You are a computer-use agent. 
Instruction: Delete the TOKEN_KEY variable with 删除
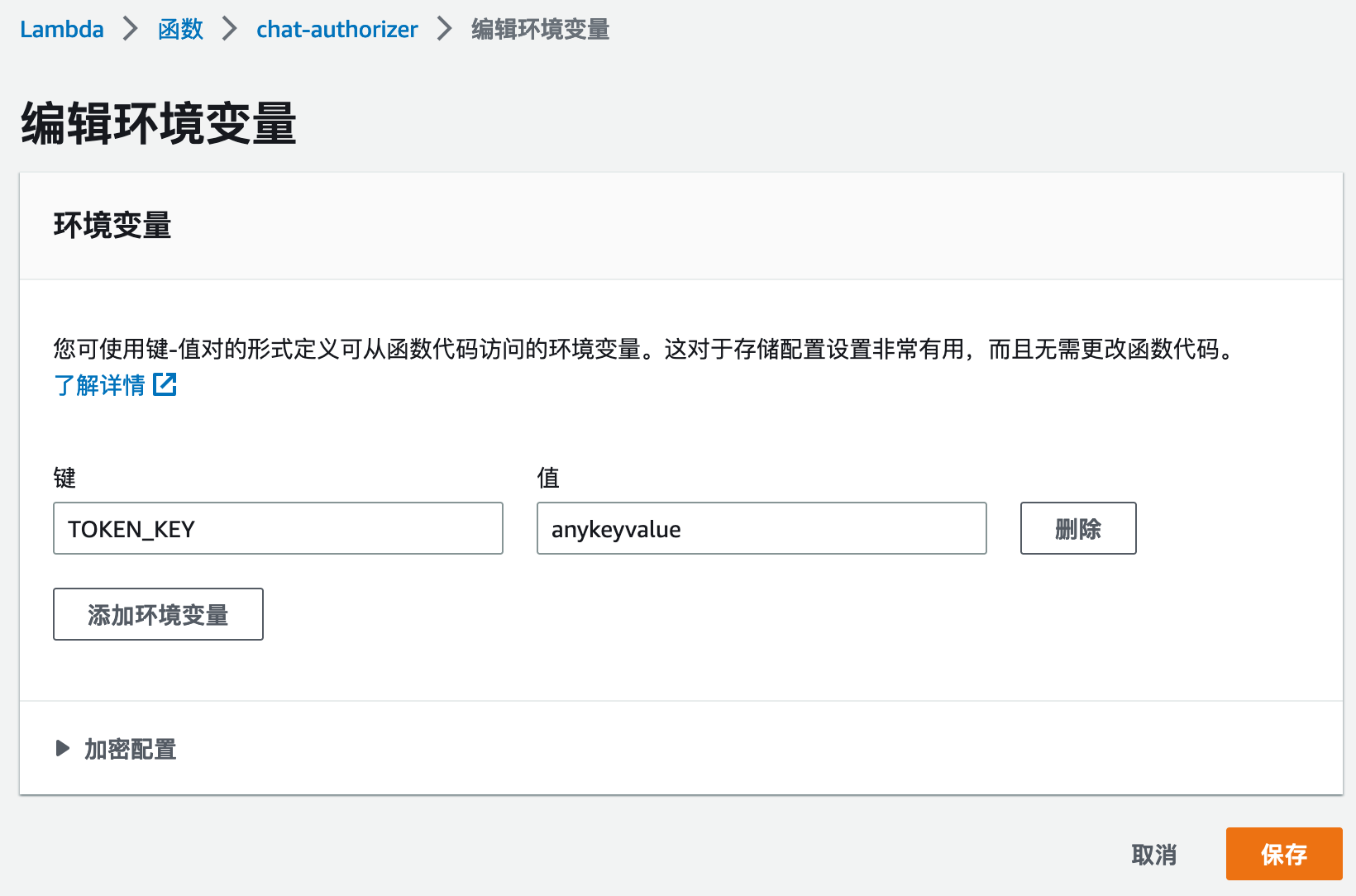[1078, 528]
